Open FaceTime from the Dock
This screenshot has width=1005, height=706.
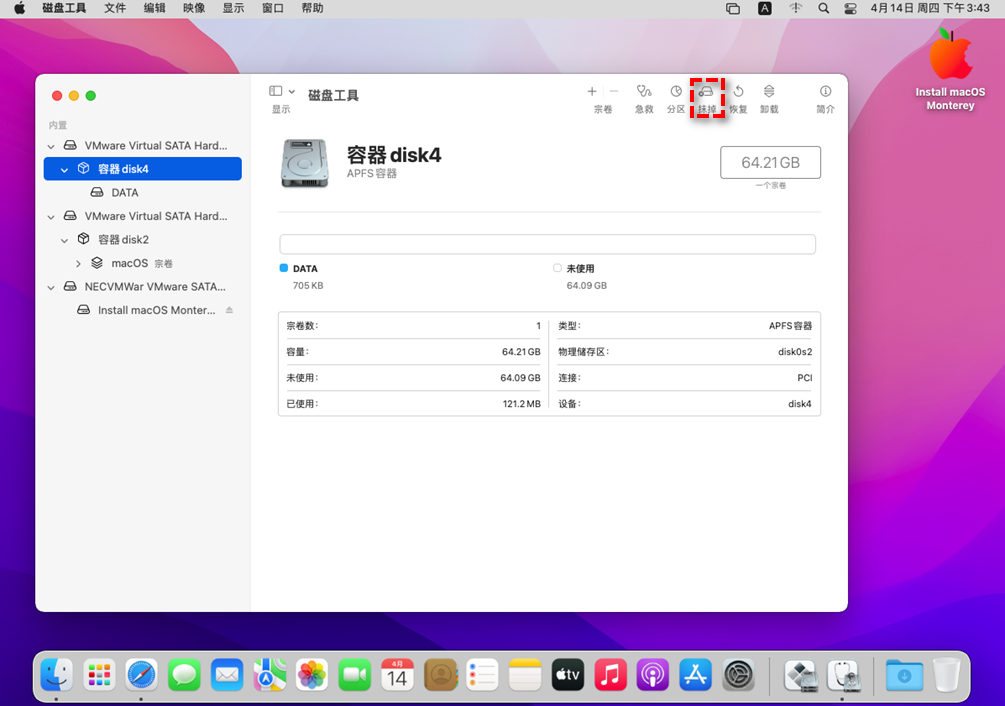coord(354,675)
